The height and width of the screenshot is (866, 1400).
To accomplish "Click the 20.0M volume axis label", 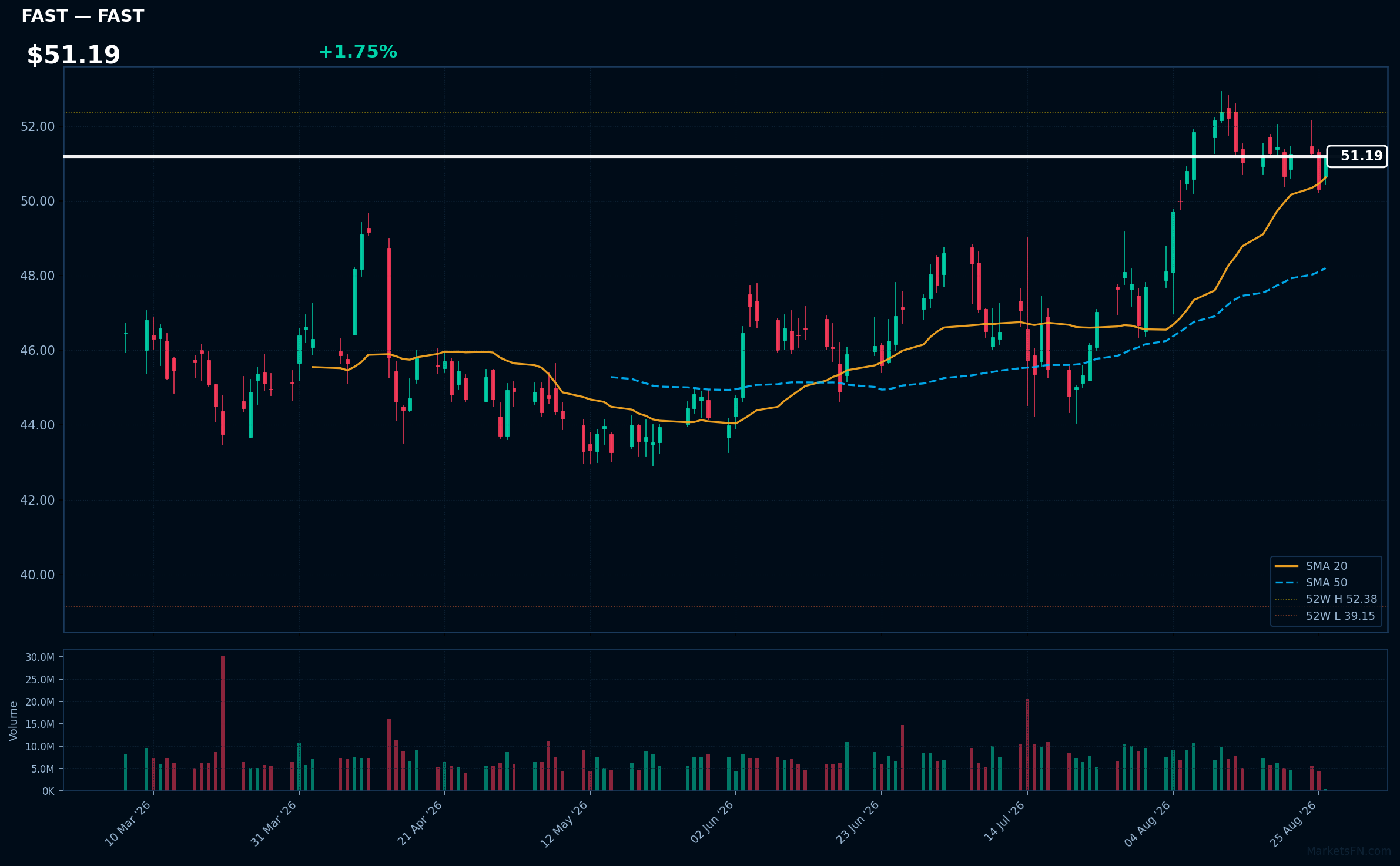I will tap(40, 702).
